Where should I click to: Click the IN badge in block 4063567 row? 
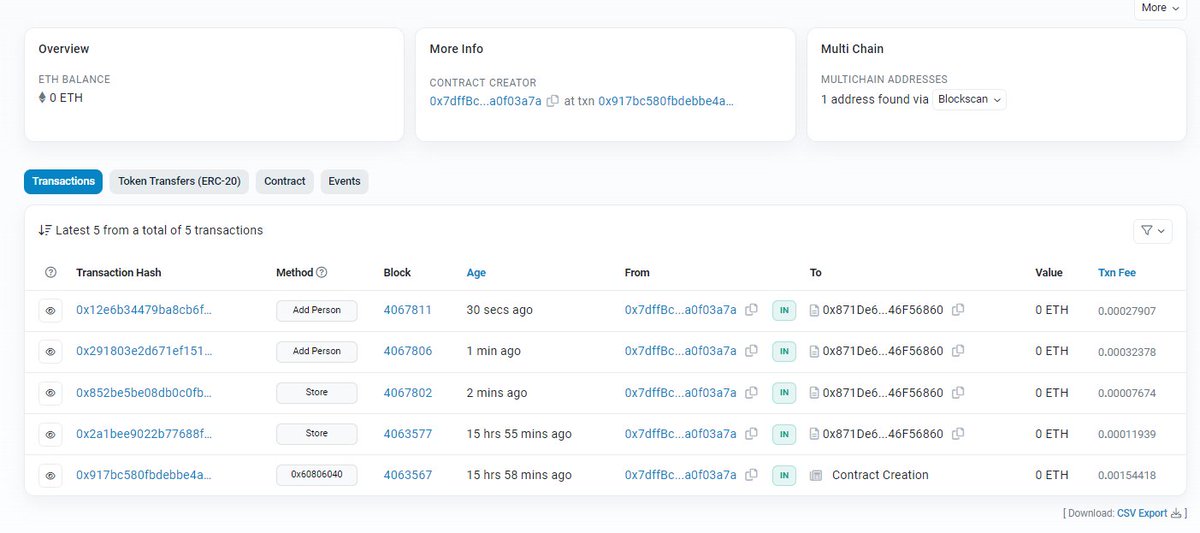pyautogui.click(x=784, y=475)
